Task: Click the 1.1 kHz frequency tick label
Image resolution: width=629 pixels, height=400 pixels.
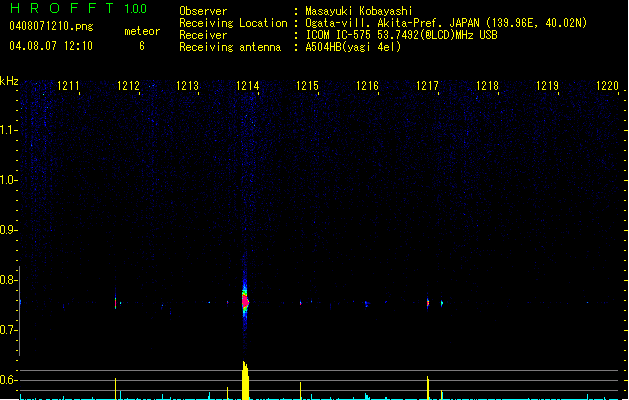Action: pos(8,130)
